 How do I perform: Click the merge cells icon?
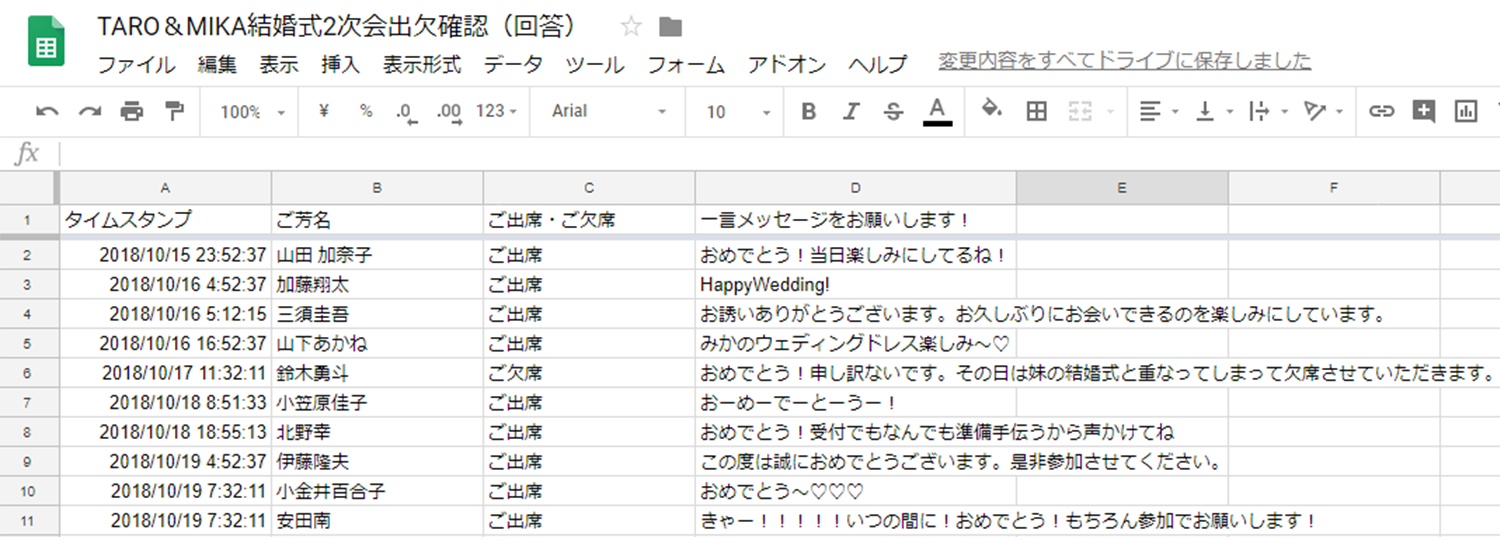coord(1080,111)
